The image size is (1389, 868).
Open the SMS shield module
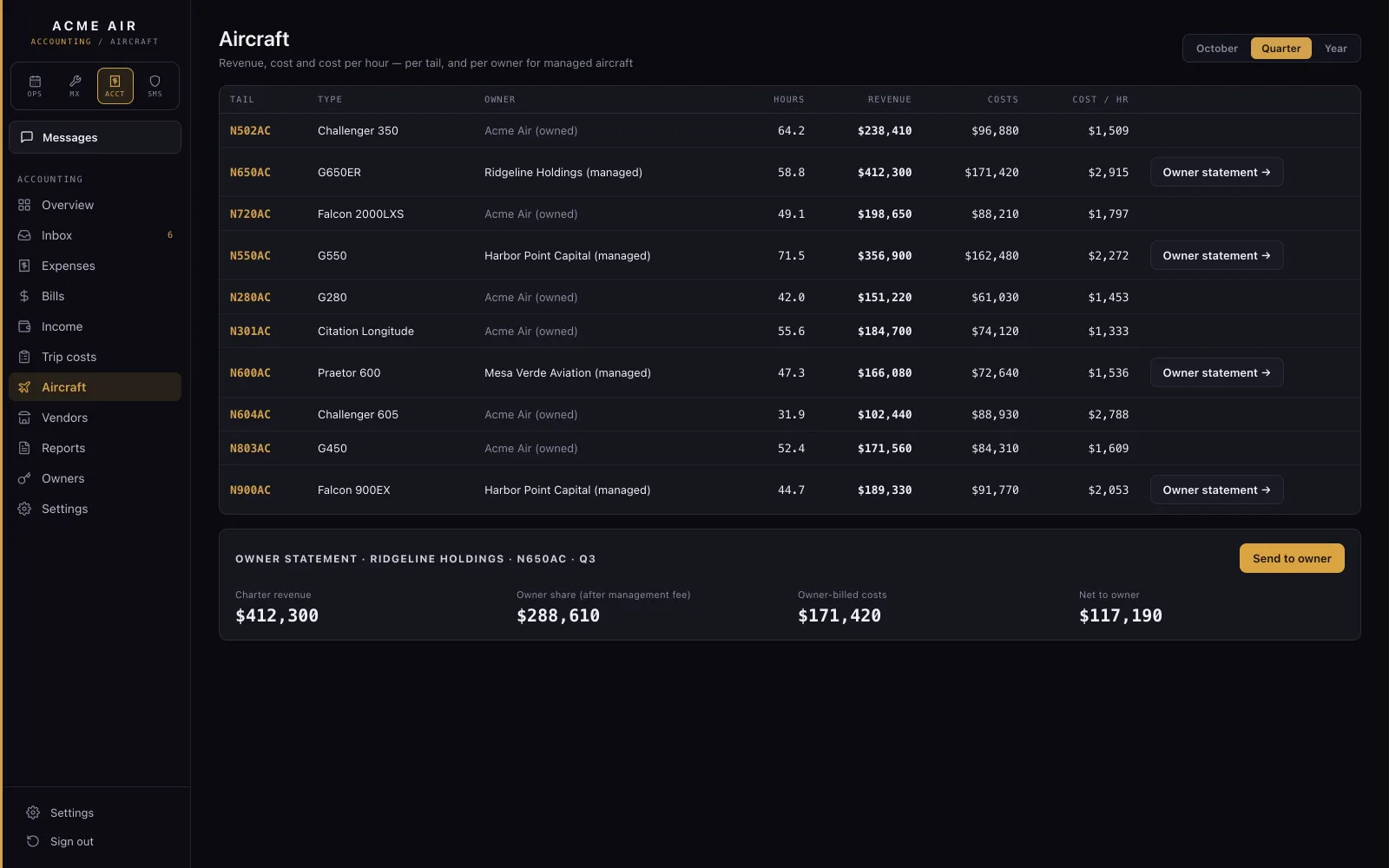[155, 86]
